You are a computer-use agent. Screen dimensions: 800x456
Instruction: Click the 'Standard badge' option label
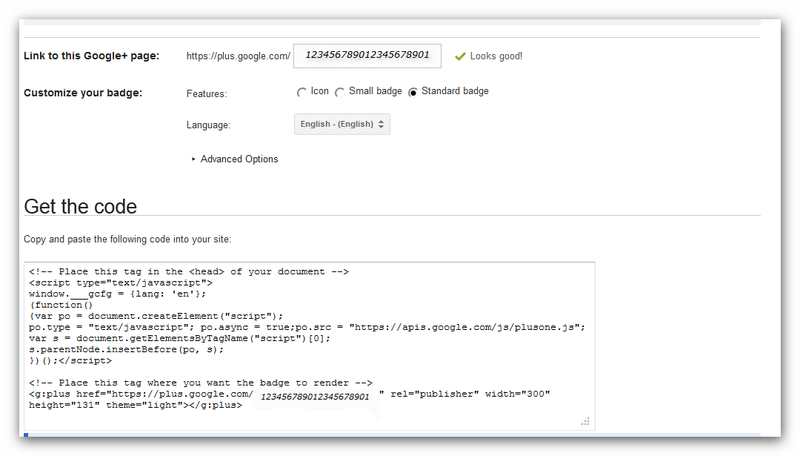coord(455,91)
